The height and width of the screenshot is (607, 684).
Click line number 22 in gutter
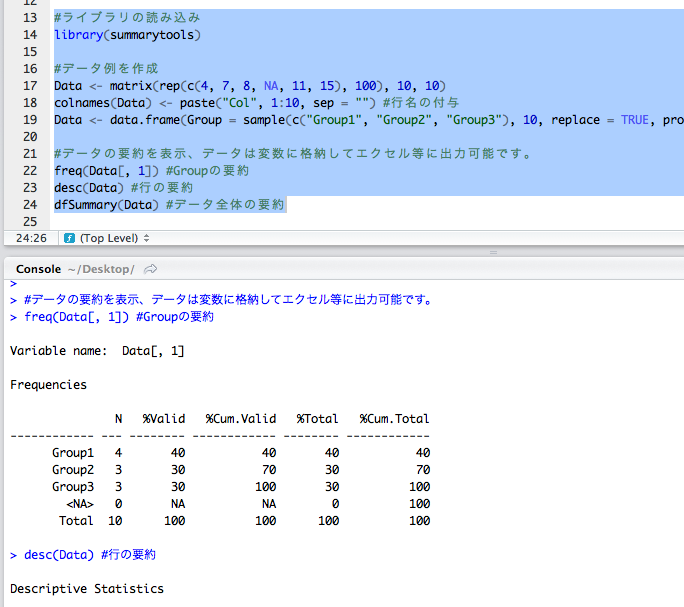[x=30, y=171]
